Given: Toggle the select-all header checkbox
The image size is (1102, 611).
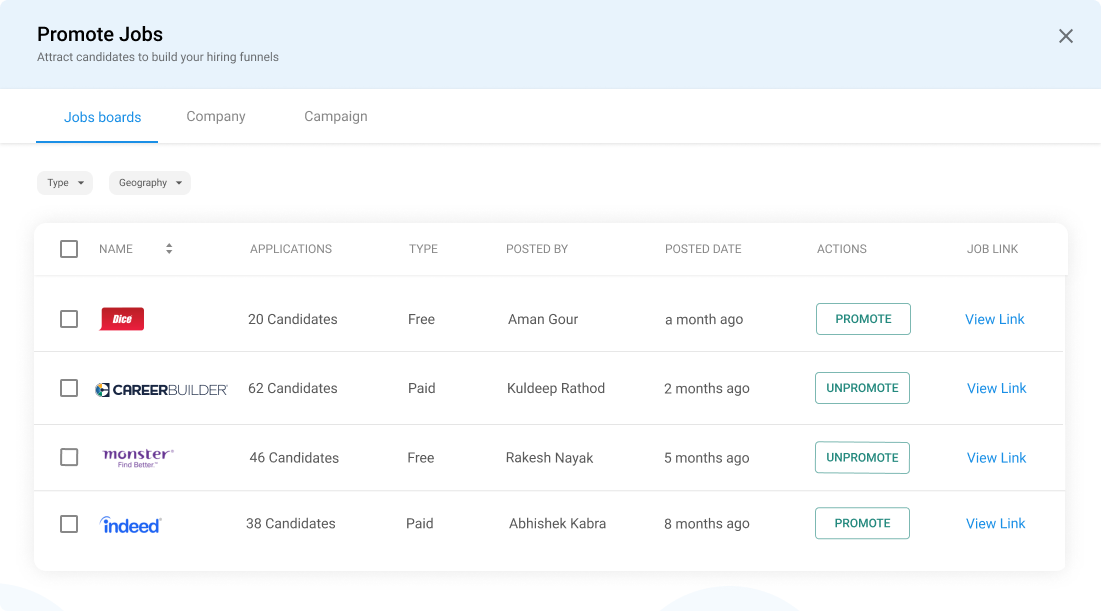Looking at the screenshot, I should point(69,249).
